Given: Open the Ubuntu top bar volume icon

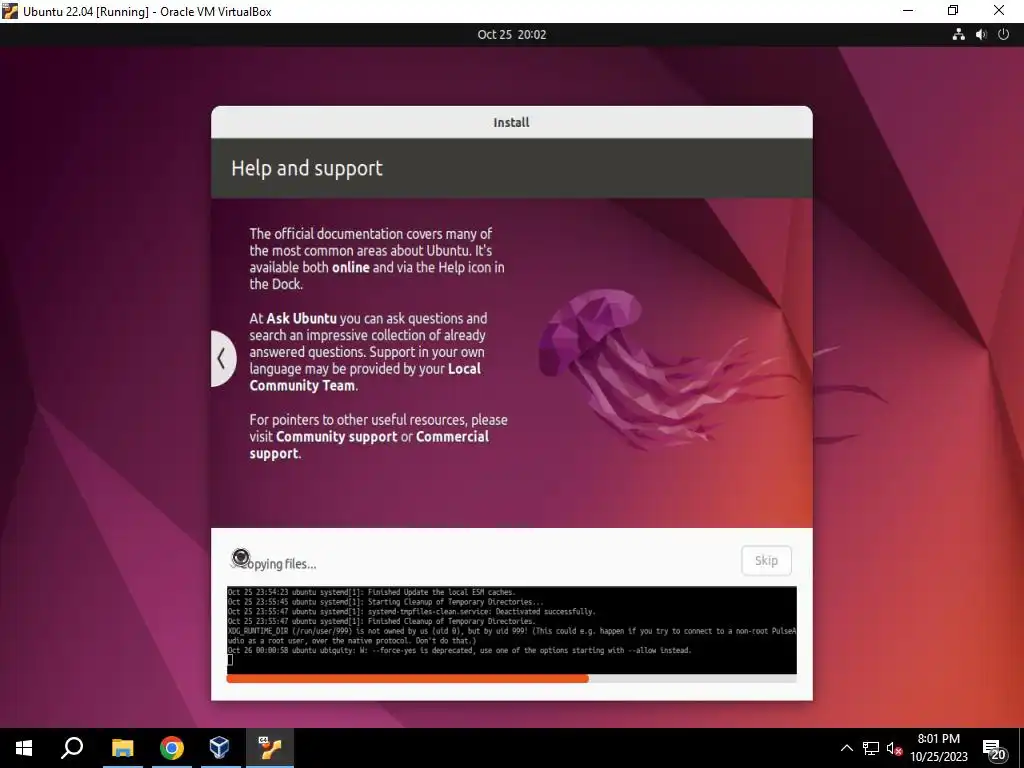Looking at the screenshot, I should point(981,35).
